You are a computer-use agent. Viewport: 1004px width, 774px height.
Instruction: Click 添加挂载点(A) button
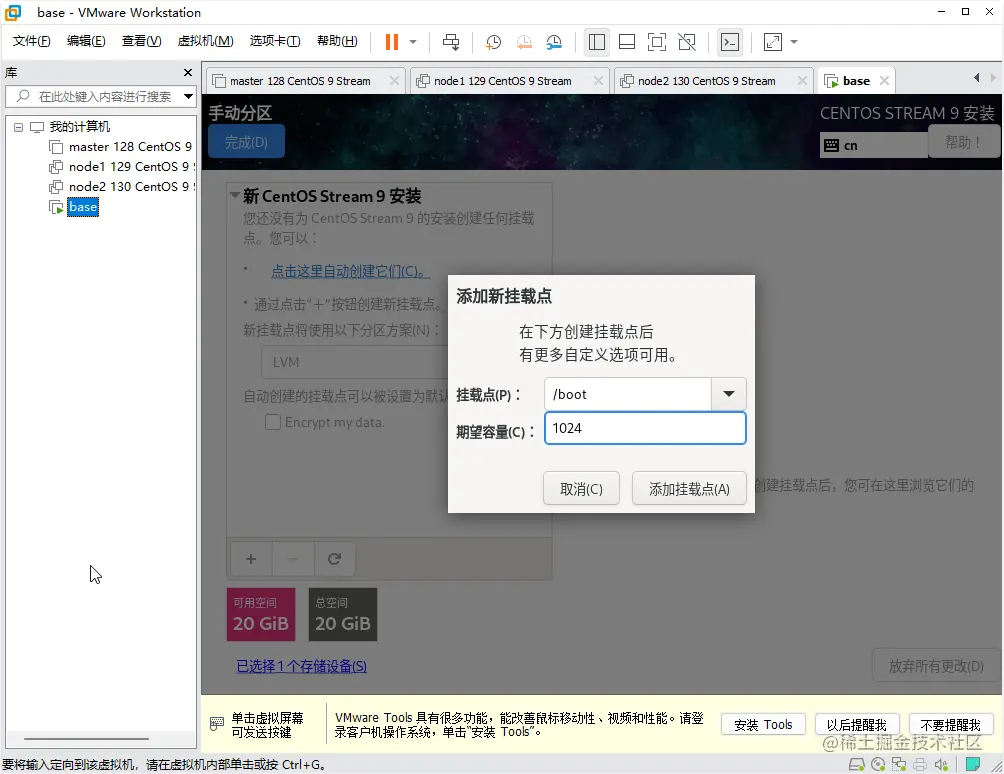click(x=689, y=488)
